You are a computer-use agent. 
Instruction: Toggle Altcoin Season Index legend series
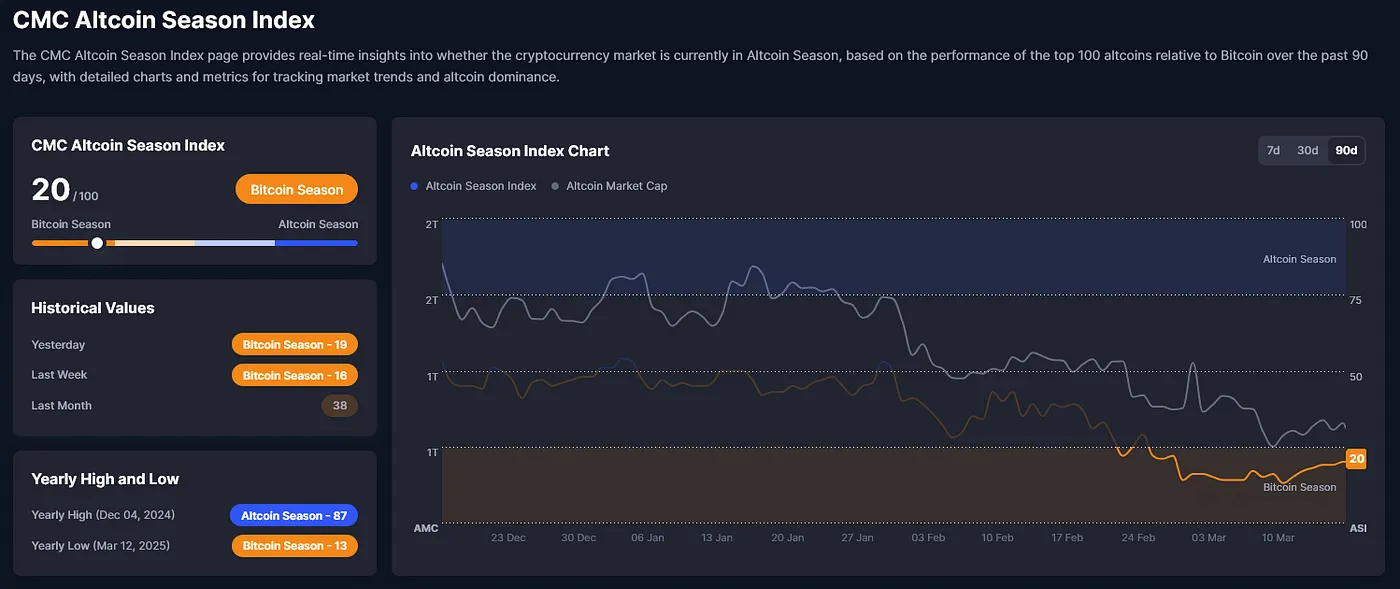coord(480,186)
